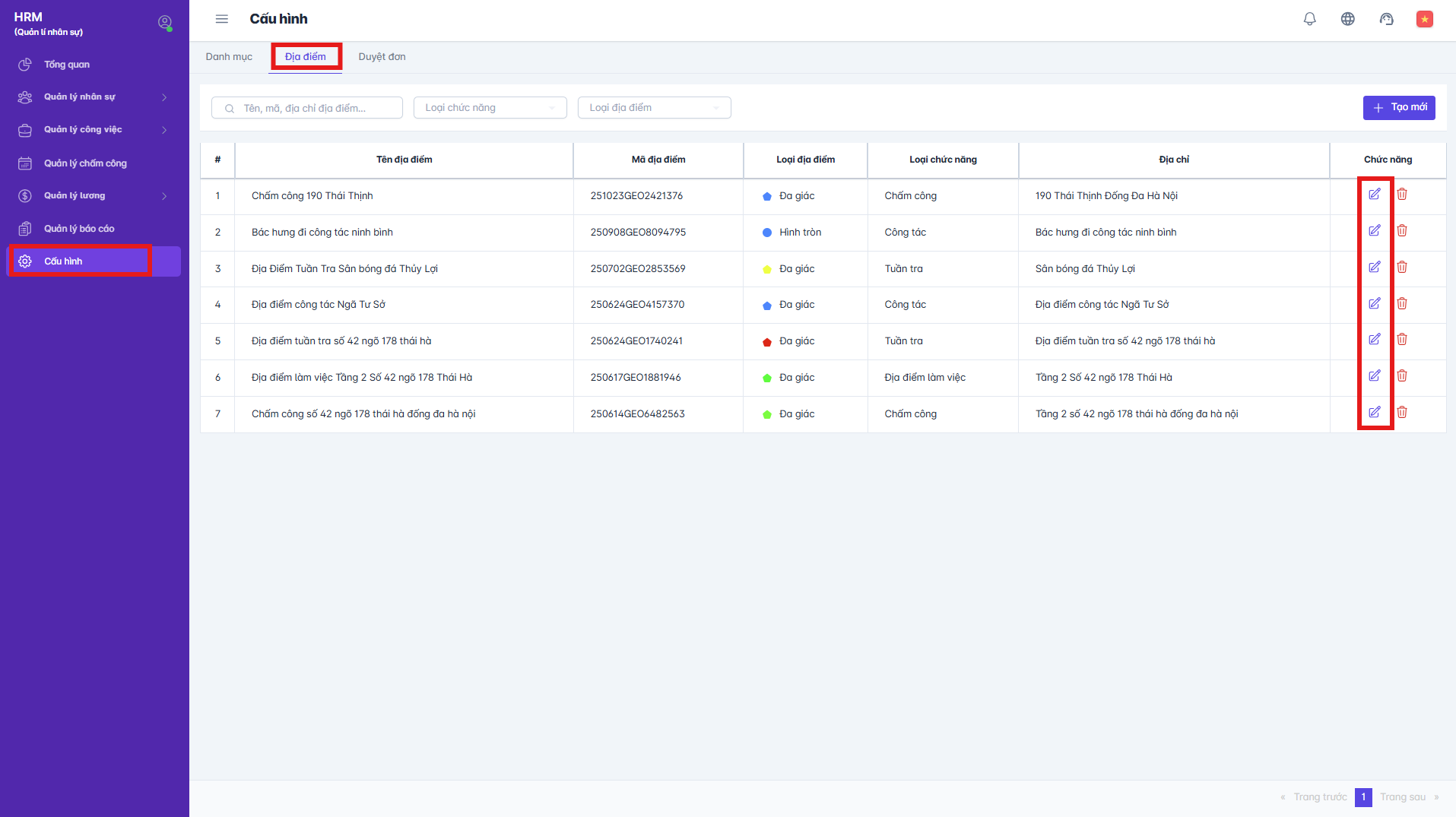Click the red polygon marker in row 5
Image resolution: width=1456 pixels, height=817 pixels.
766,342
